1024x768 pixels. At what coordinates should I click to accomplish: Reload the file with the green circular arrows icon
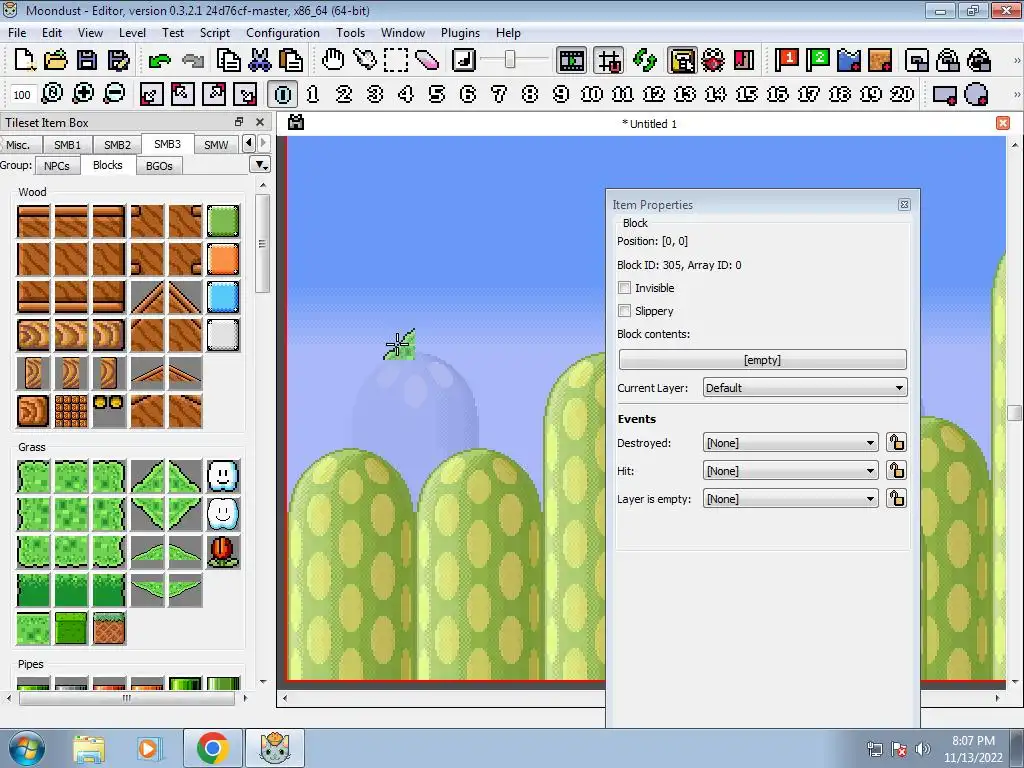645,60
